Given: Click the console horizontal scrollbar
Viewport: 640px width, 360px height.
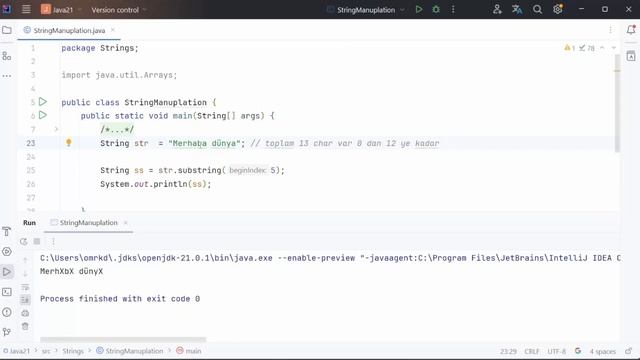Looking at the screenshot, I should click(x=123, y=339).
